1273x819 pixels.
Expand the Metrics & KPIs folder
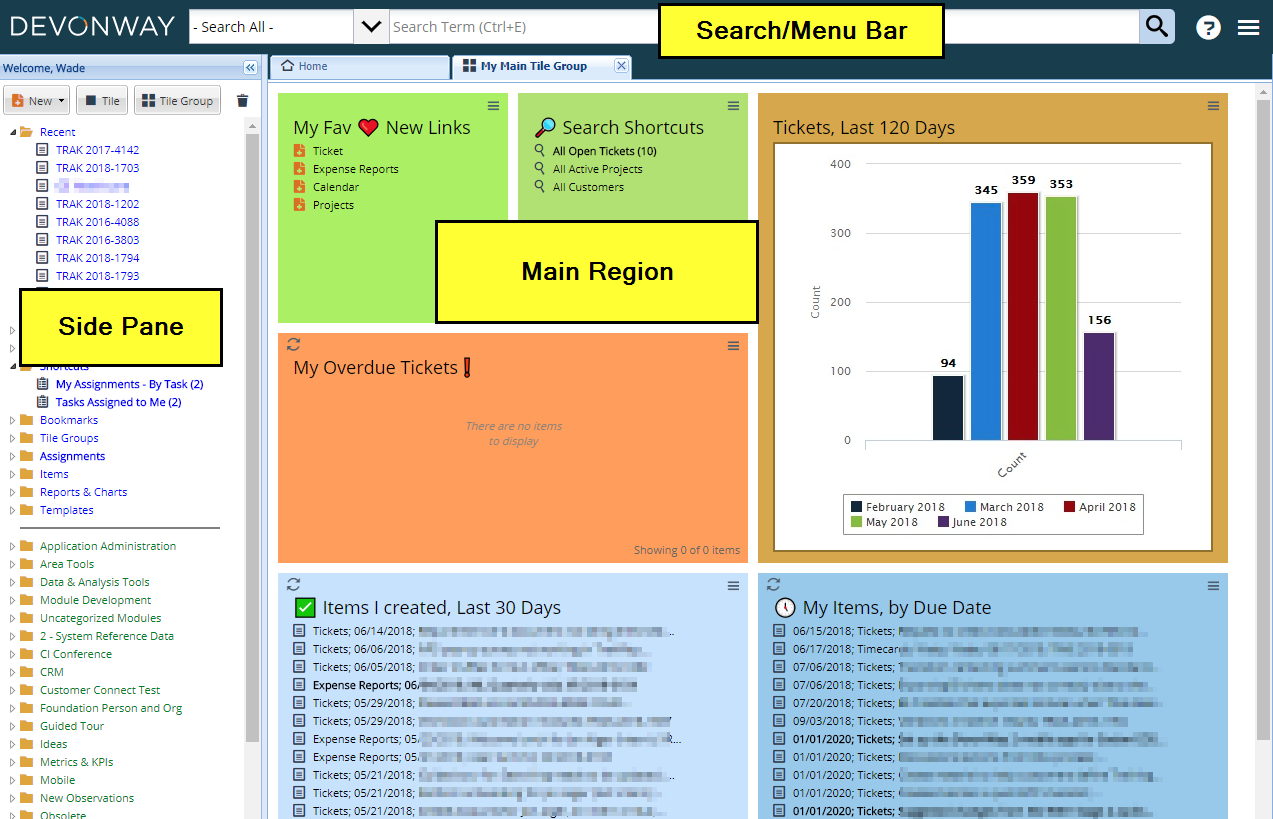(13, 762)
